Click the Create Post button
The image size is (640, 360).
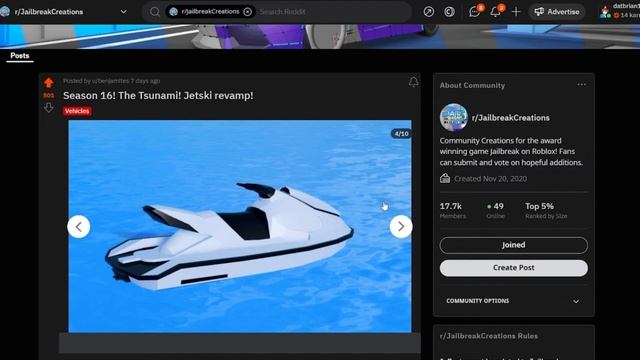tap(513, 268)
